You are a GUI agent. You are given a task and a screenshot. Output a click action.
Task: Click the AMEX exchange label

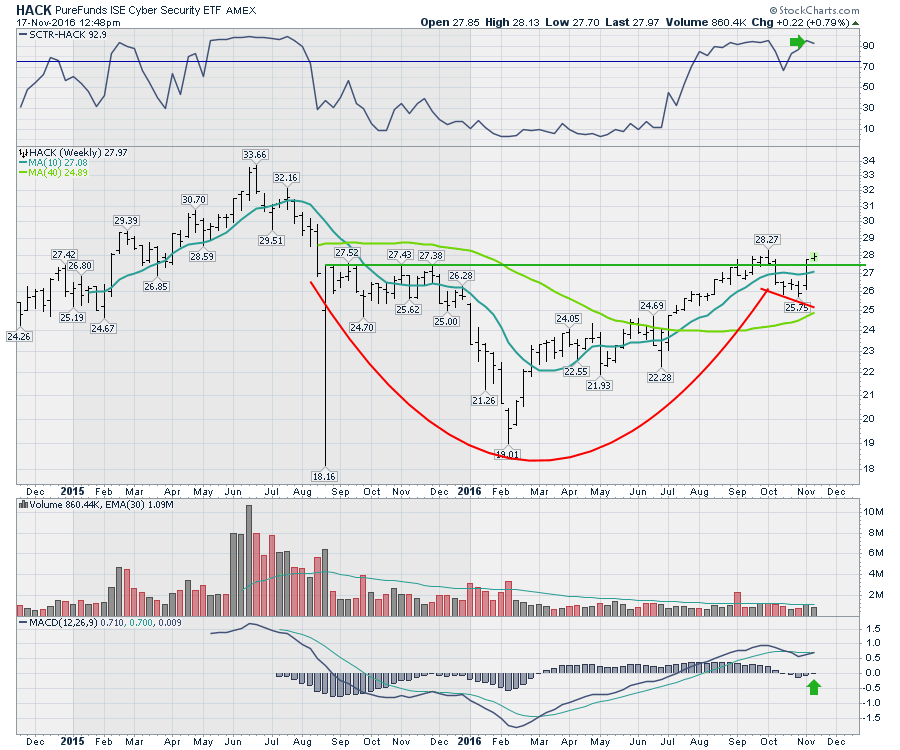coord(241,11)
